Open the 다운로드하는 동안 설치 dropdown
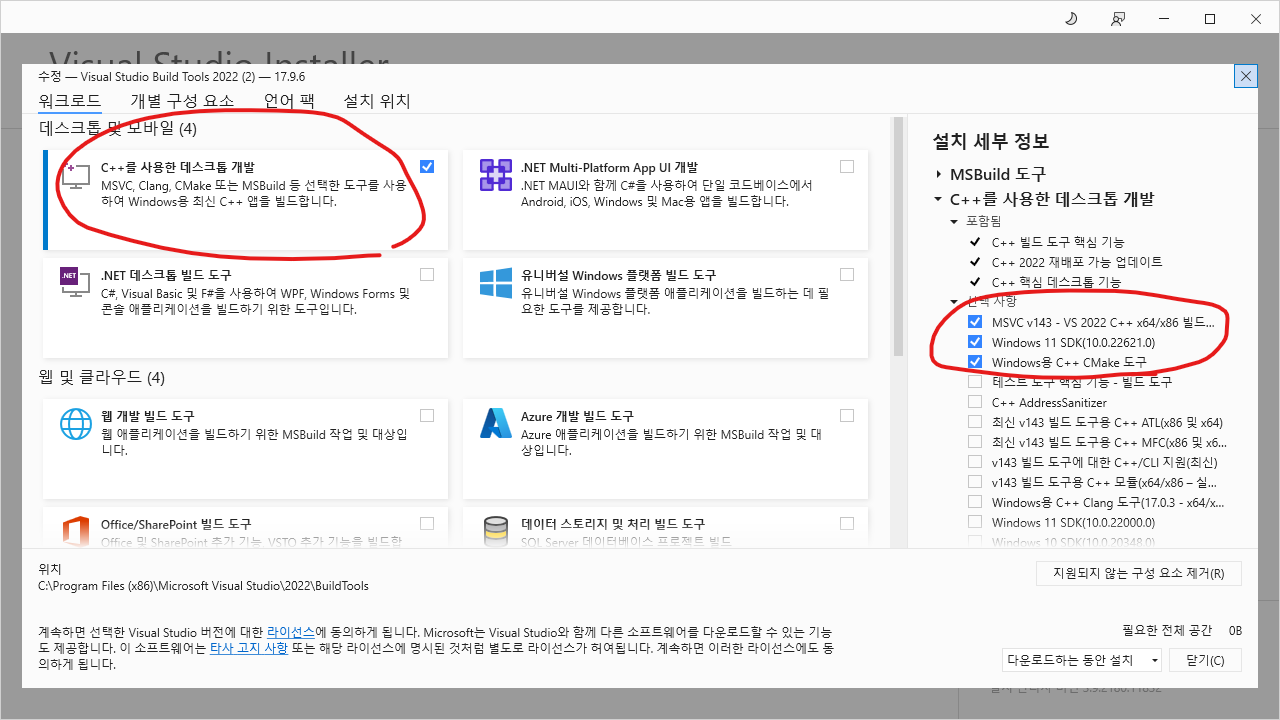 pyautogui.click(x=1082, y=660)
